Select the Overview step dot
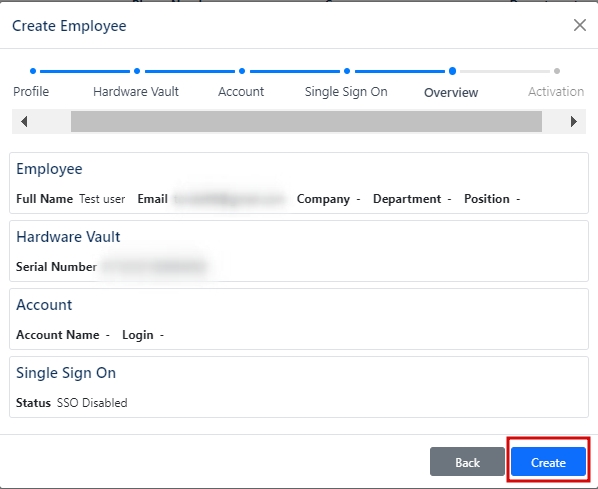Viewport: 598px width, 489px height. pos(452,71)
